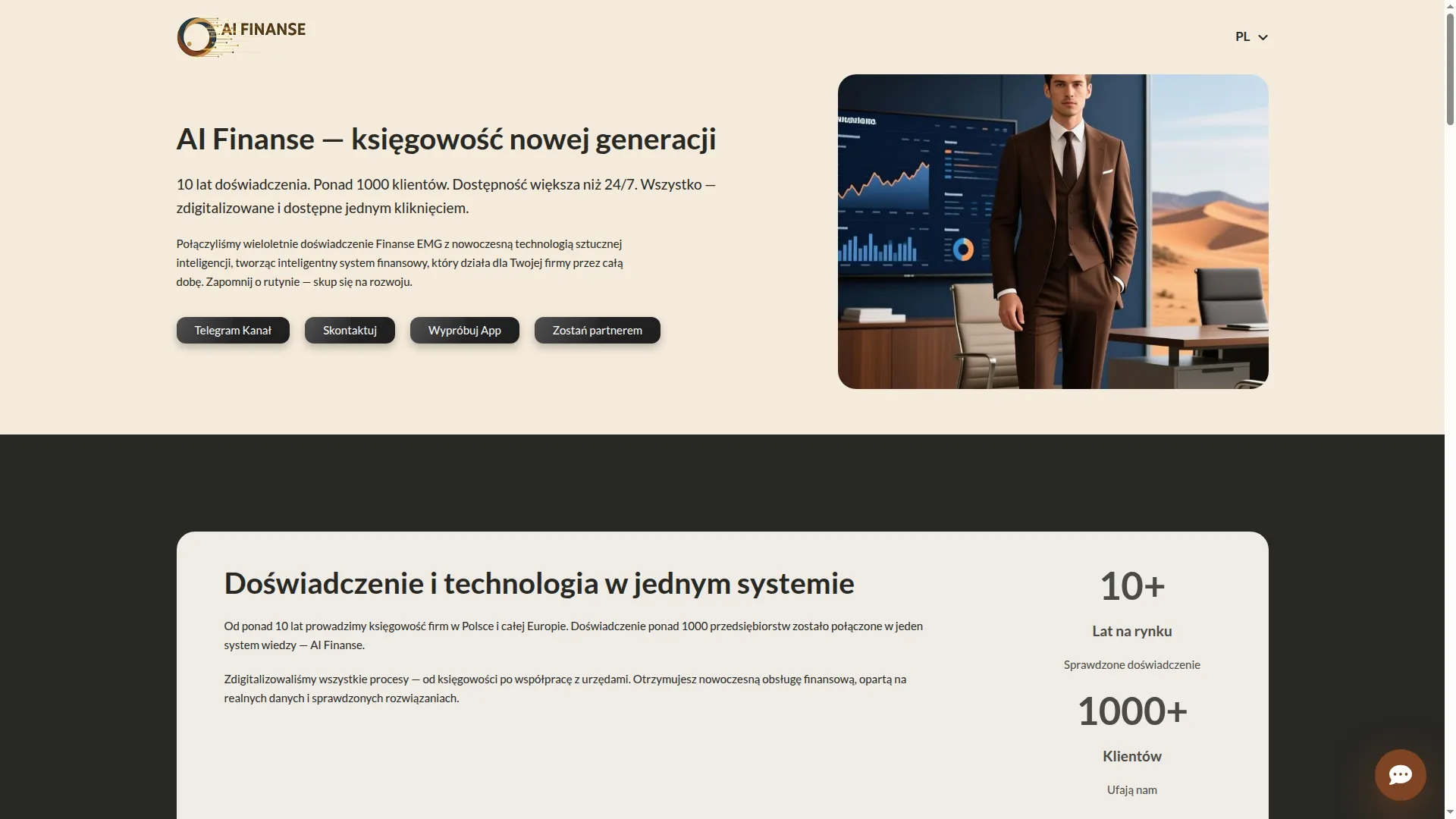Open the chat bubble widget

(1400, 774)
